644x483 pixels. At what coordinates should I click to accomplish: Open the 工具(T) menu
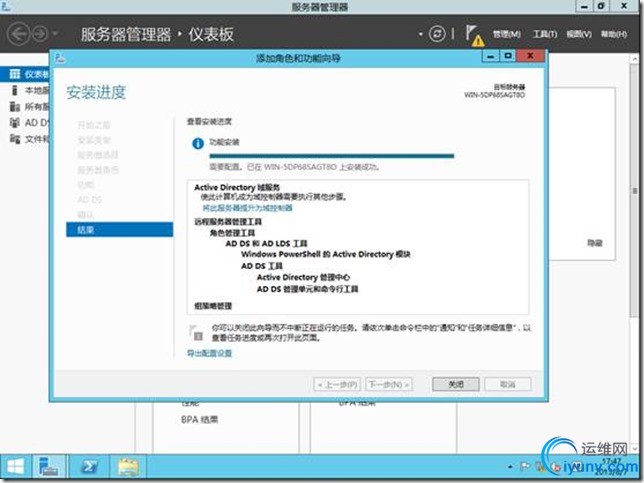[x=545, y=34]
